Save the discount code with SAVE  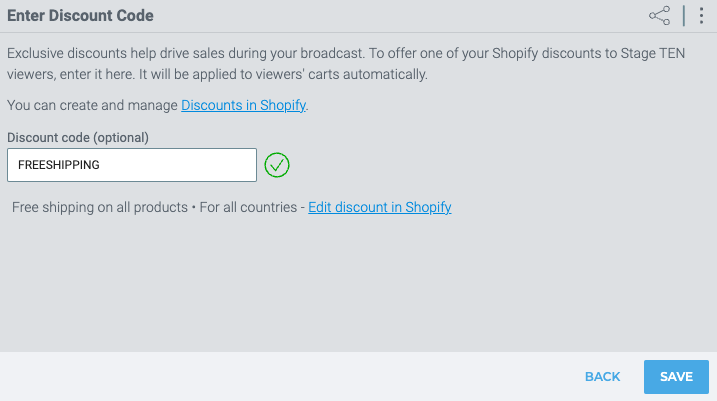coord(676,377)
